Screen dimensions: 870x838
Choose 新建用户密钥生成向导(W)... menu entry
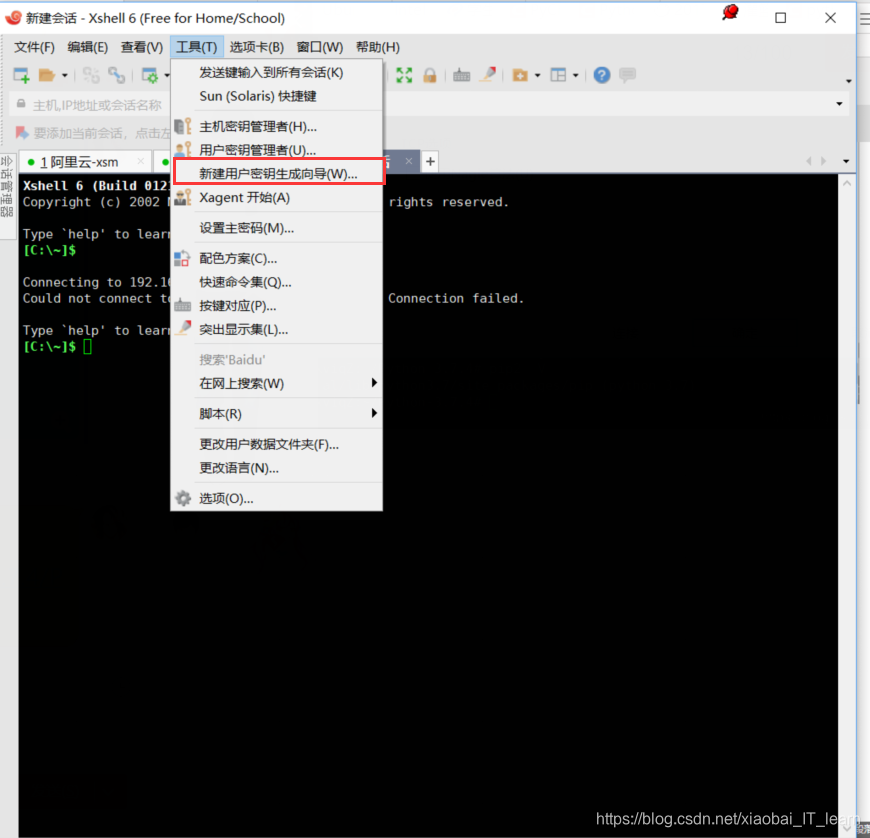279,173
